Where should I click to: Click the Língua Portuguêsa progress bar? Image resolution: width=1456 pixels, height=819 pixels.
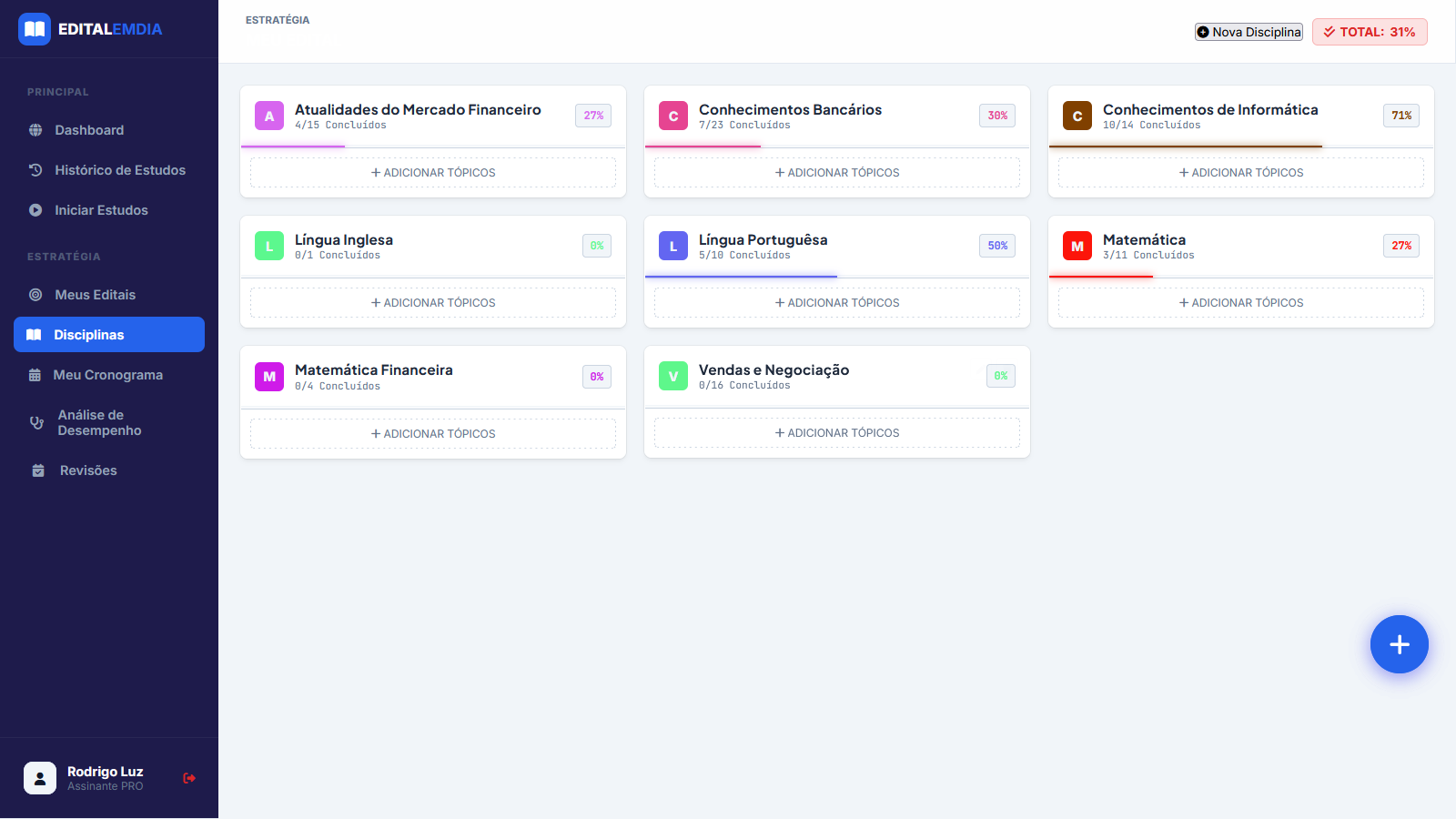point(742,276)
